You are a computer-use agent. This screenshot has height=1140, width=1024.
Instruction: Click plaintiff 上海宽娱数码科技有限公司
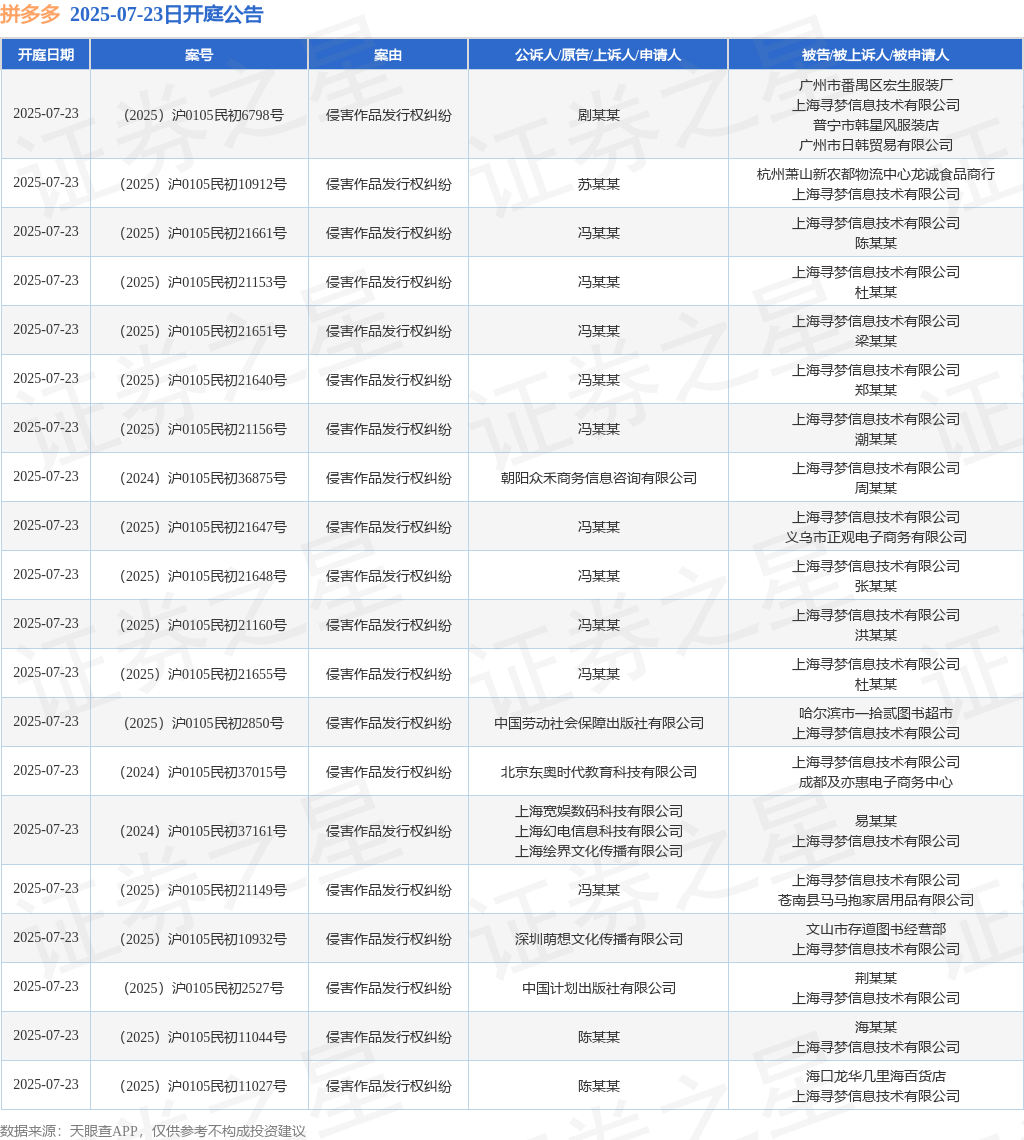click(599, 811)
